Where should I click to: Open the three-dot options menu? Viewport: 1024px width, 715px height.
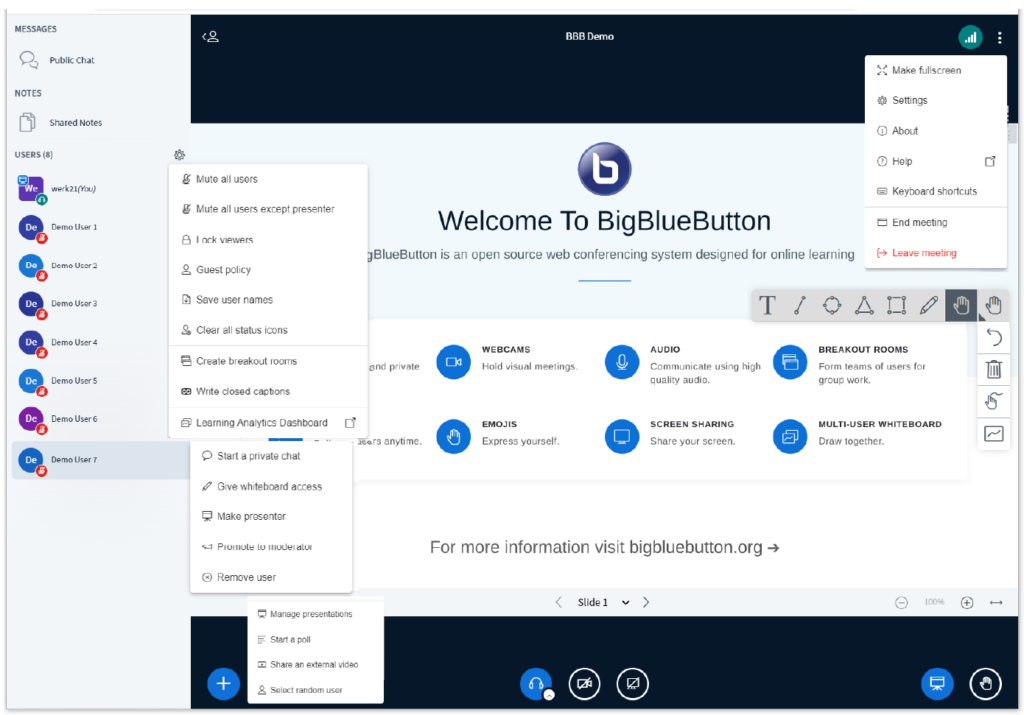click(999, 36)
